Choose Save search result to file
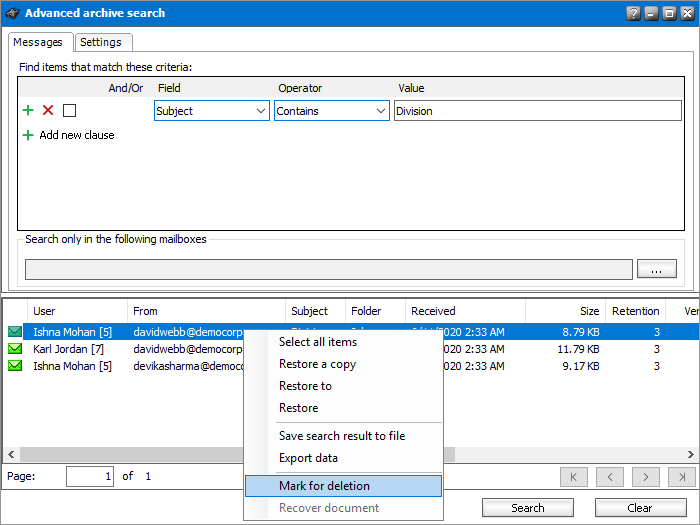Image resolution: width=700 pixels, height=525 pixels. (x=342, y=436)
